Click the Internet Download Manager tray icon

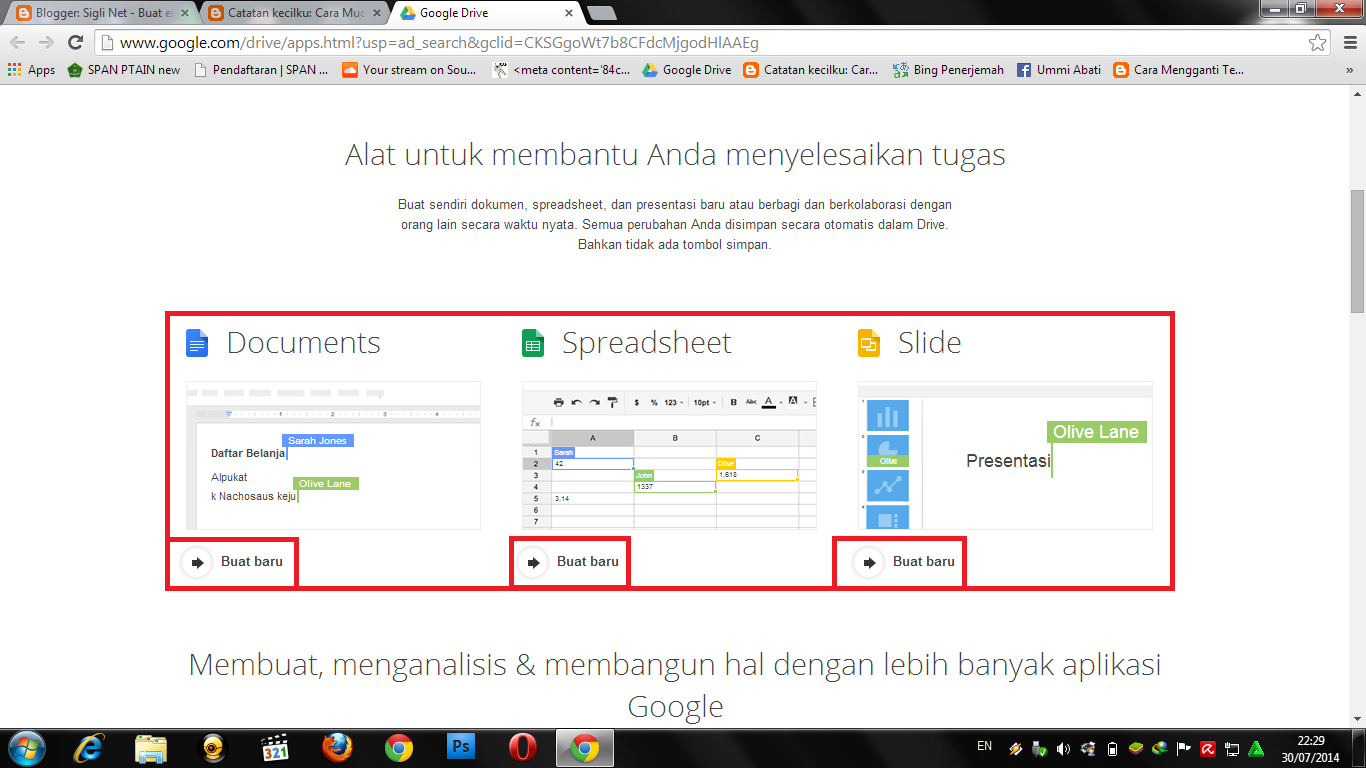pos(1159,748)
